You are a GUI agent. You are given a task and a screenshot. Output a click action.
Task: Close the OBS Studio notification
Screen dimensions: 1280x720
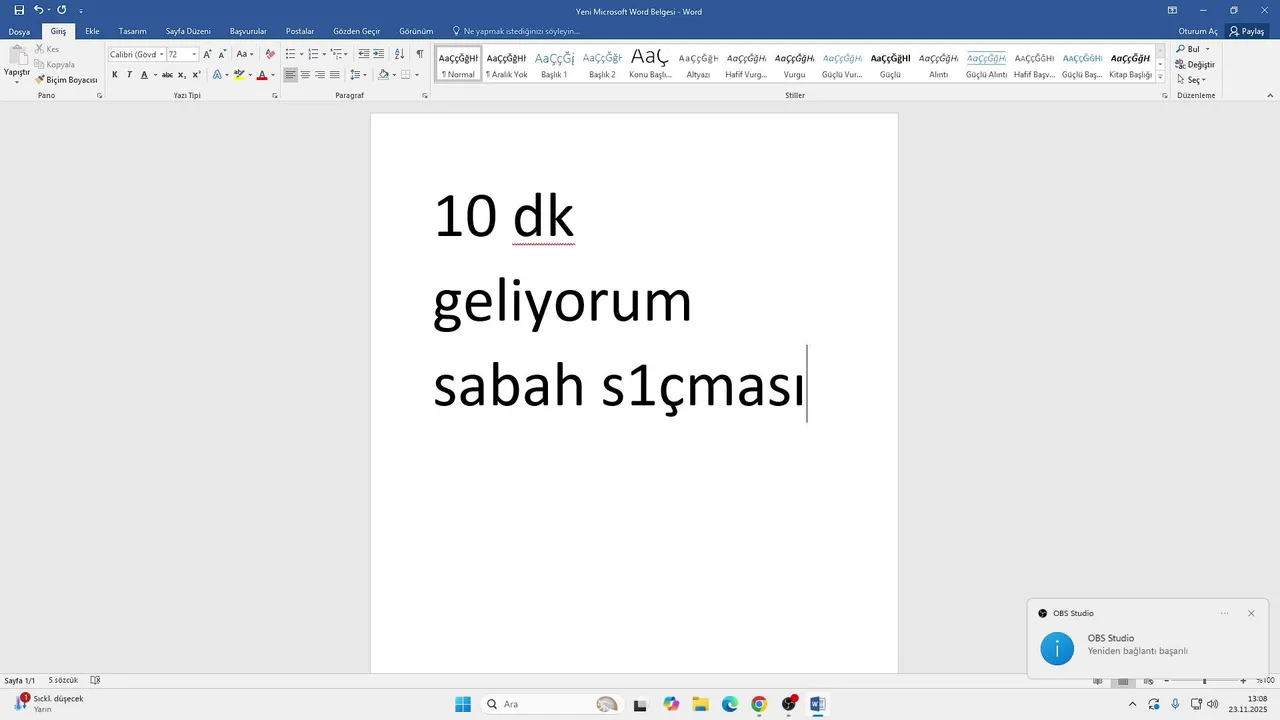pos(1251,613)
